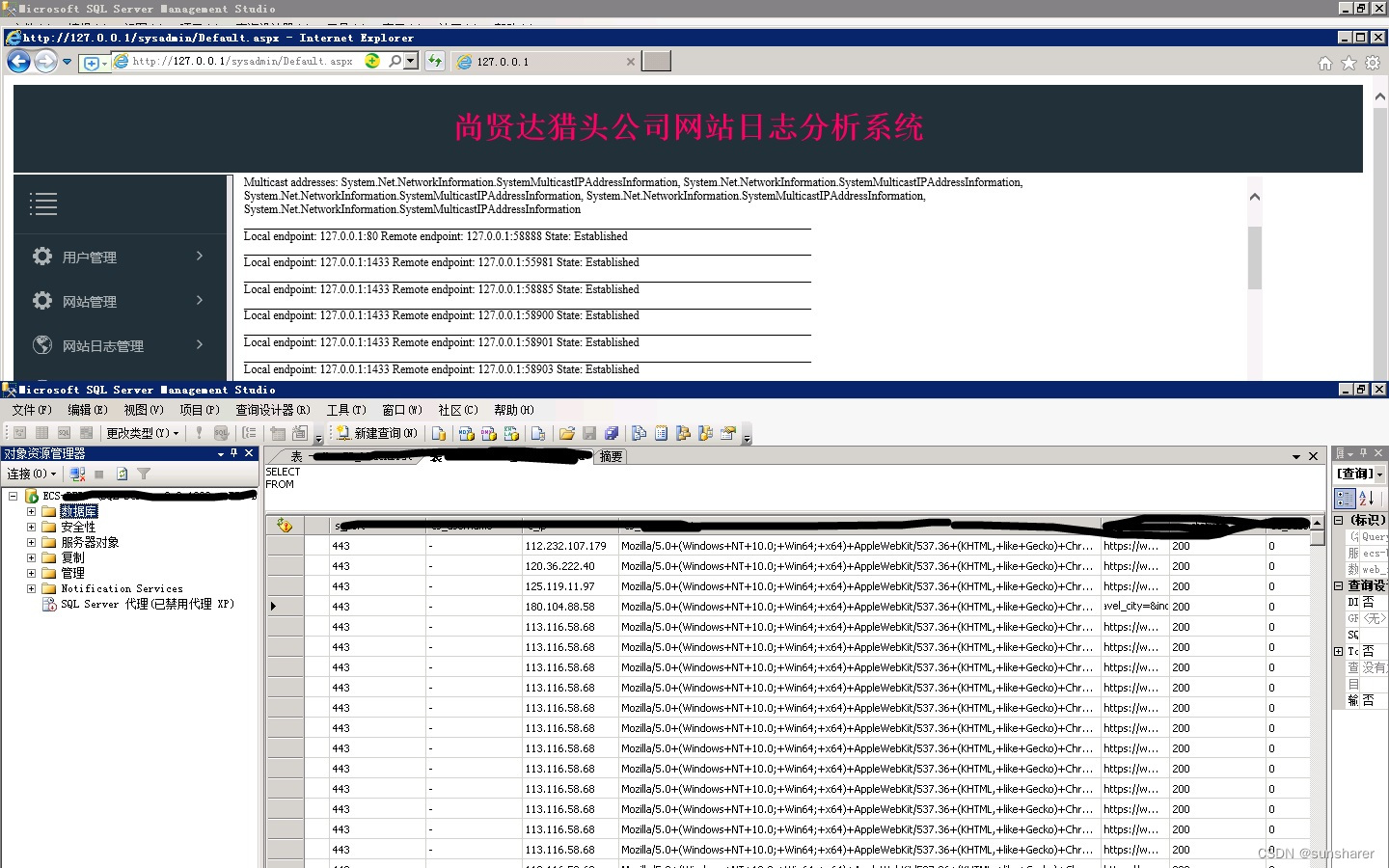
Task: Click the IE forward navigation button
Action: (45, 62)
